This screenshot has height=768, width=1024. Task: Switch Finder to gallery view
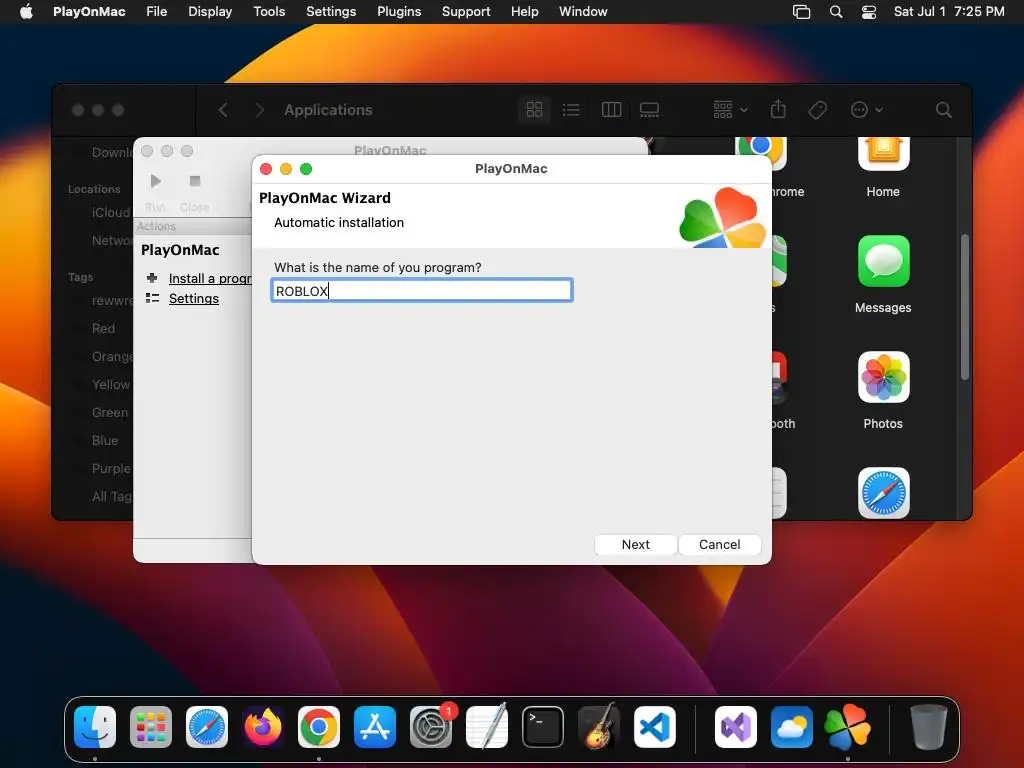pyautogui.click(x=649, y=109)
